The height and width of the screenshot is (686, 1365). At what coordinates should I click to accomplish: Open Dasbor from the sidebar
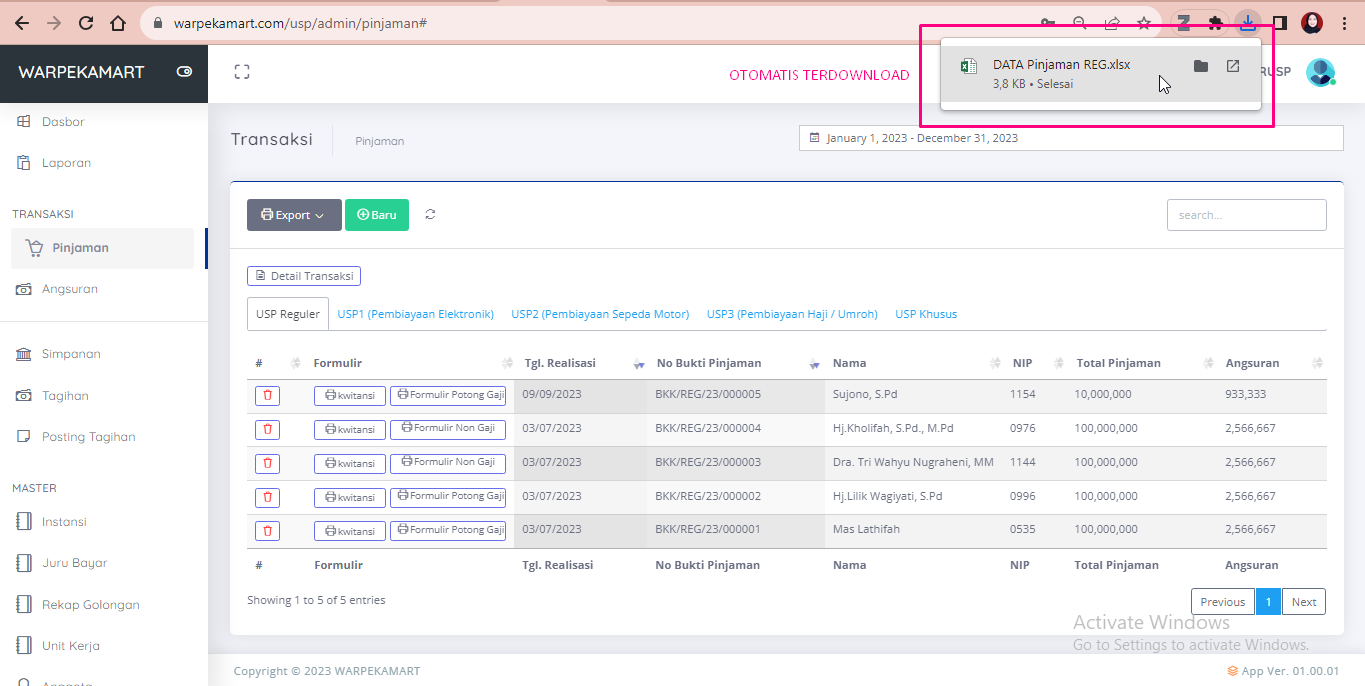click(63, 122)
